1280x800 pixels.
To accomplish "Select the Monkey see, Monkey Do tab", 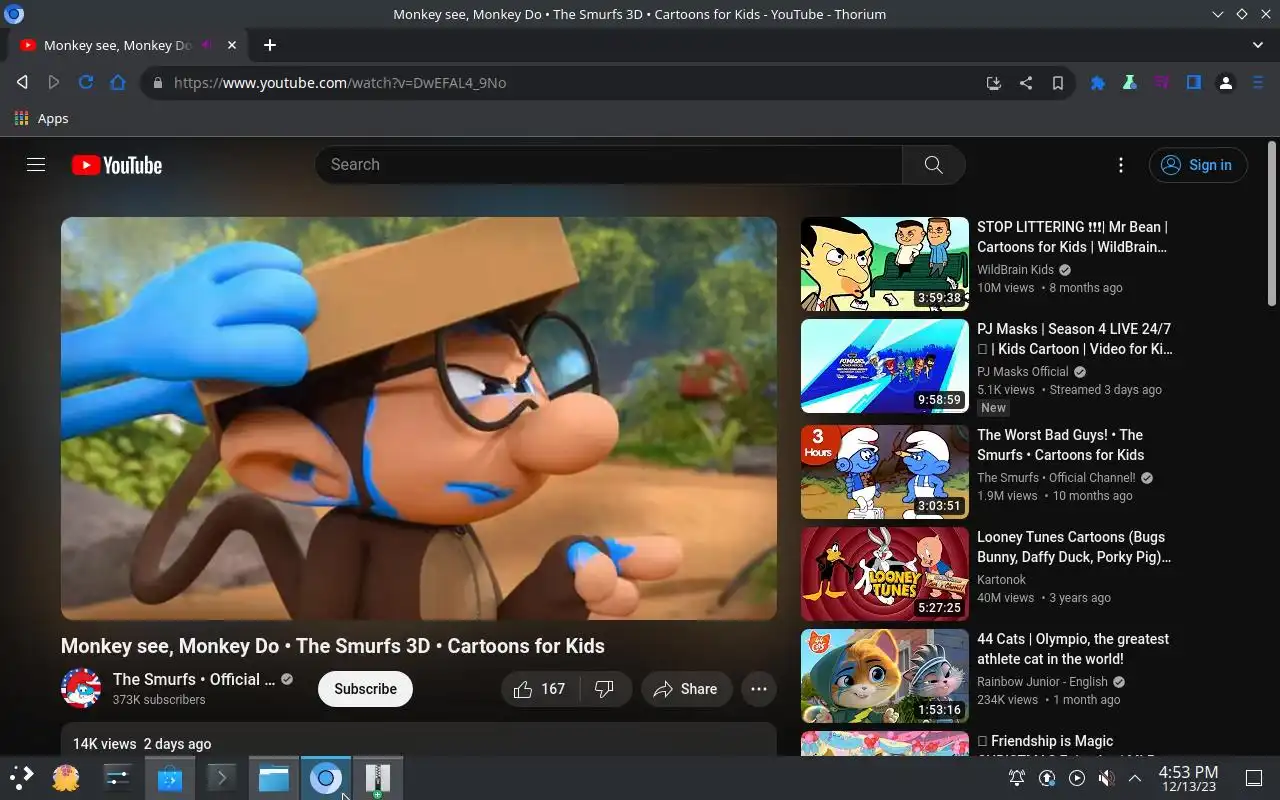I will point(128,45).
